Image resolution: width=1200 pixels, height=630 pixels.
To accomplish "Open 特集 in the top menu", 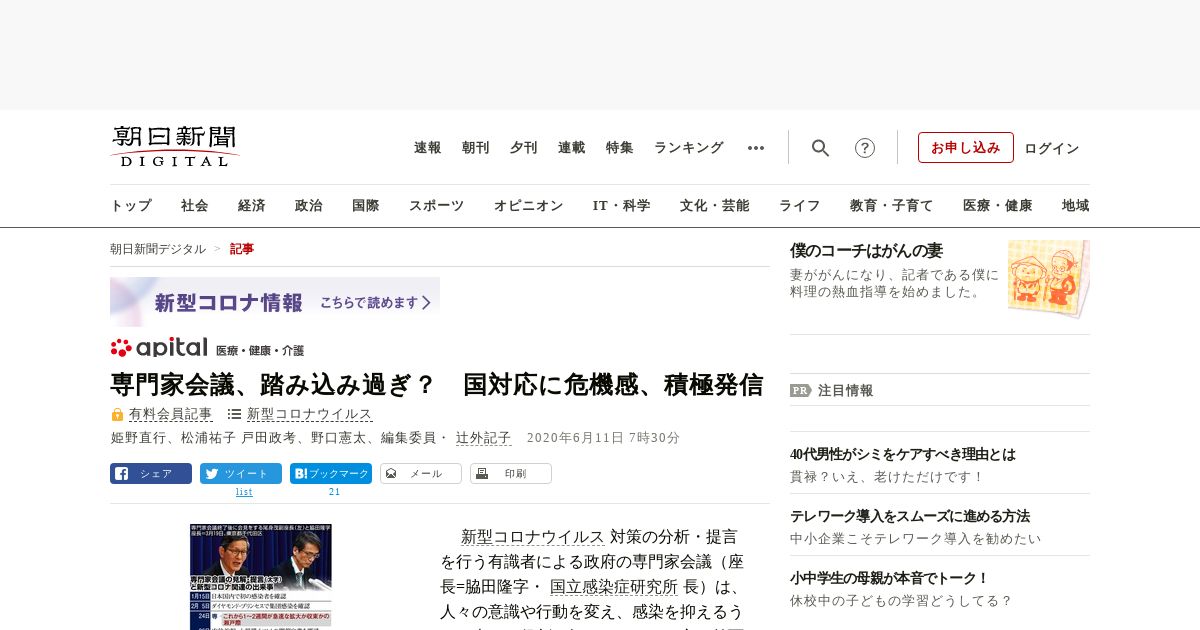I will [x=620, y=147].
